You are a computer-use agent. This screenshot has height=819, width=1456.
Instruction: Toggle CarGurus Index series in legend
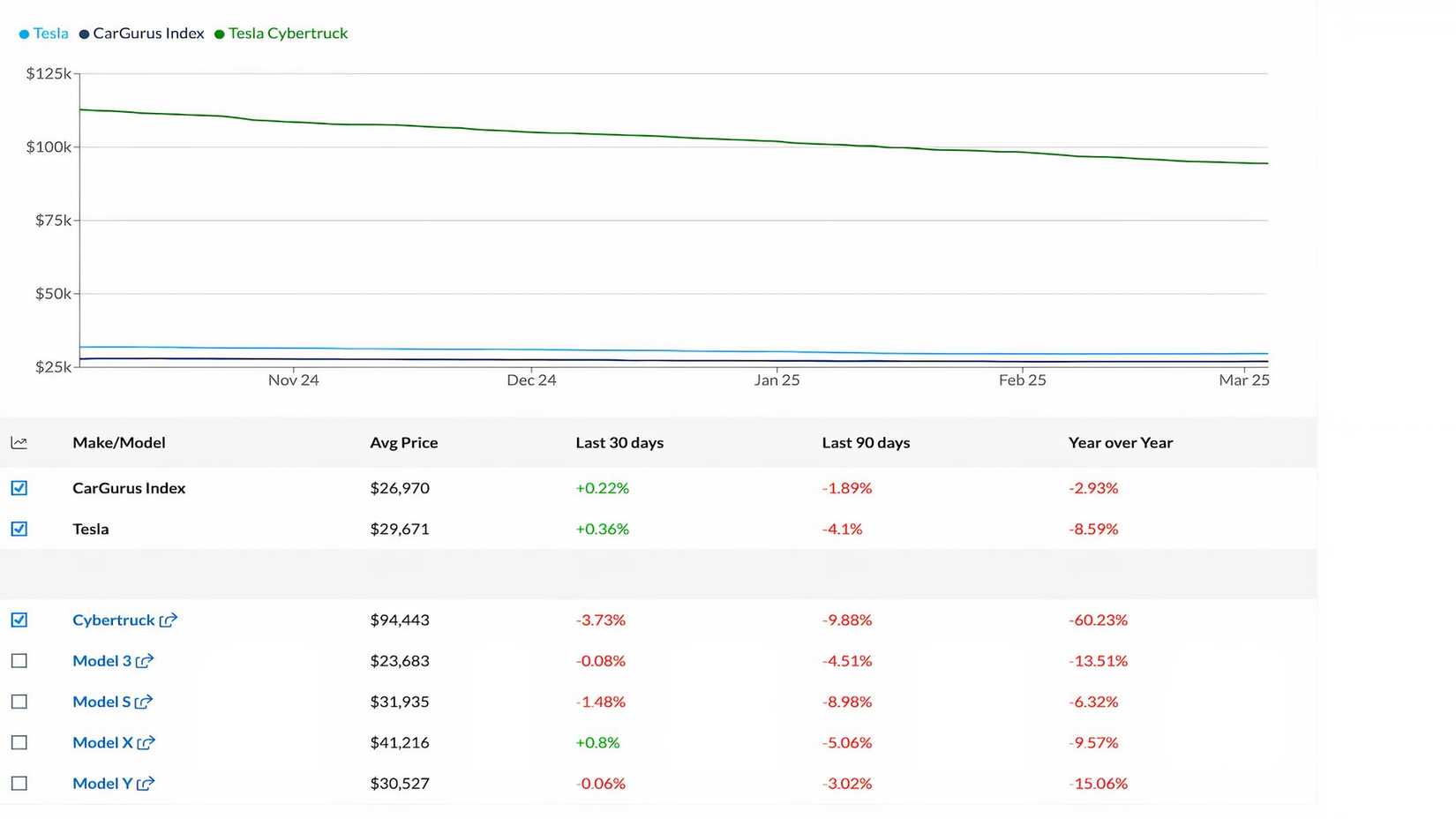tap(142, 34)
